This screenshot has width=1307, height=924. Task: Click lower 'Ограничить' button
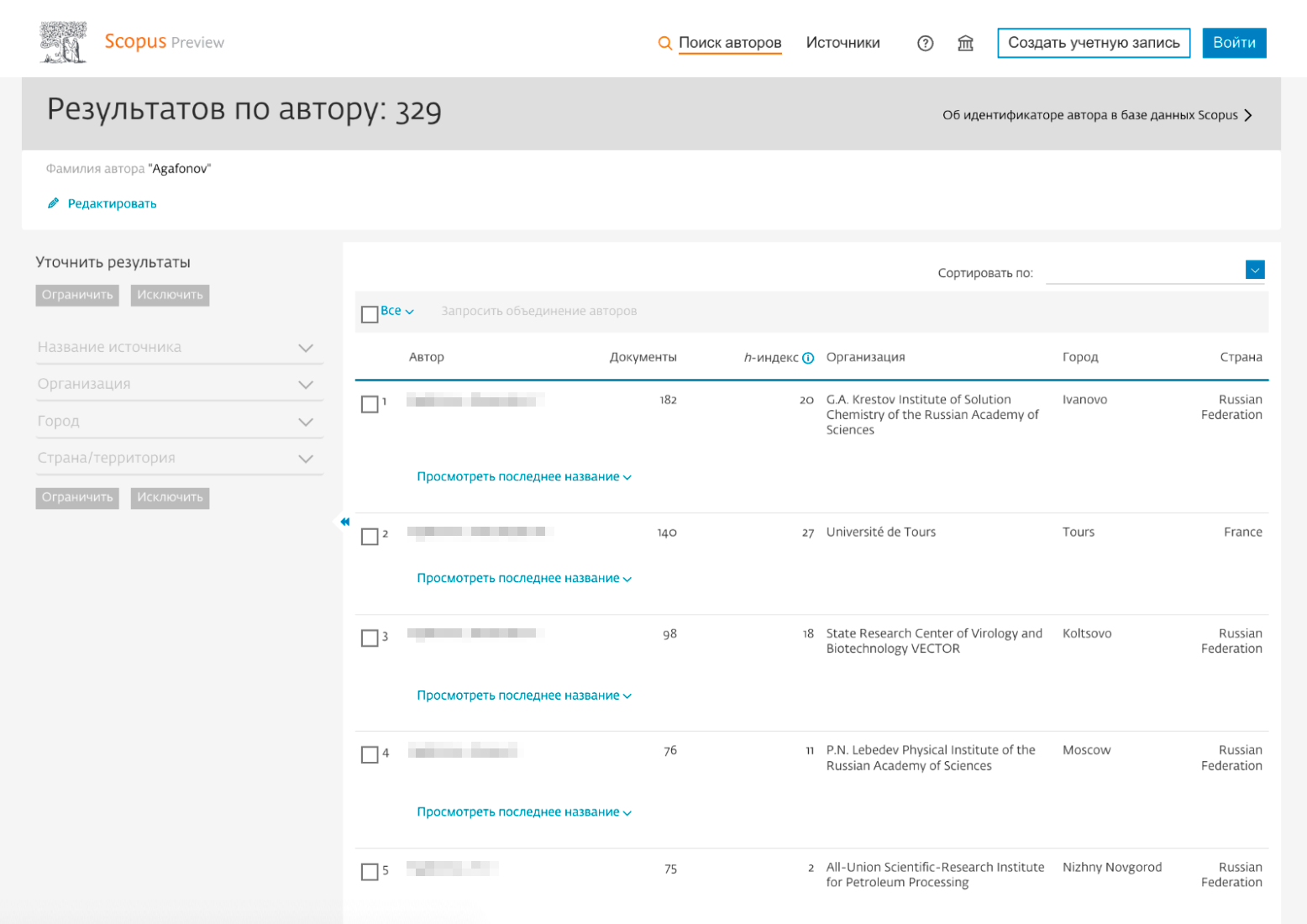[77, 497]
